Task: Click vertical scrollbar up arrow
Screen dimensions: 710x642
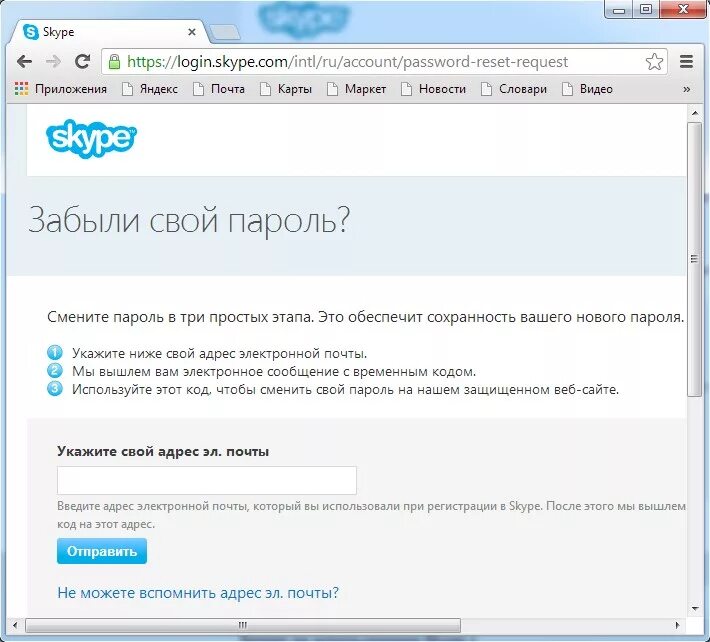Action: point(695,113)
